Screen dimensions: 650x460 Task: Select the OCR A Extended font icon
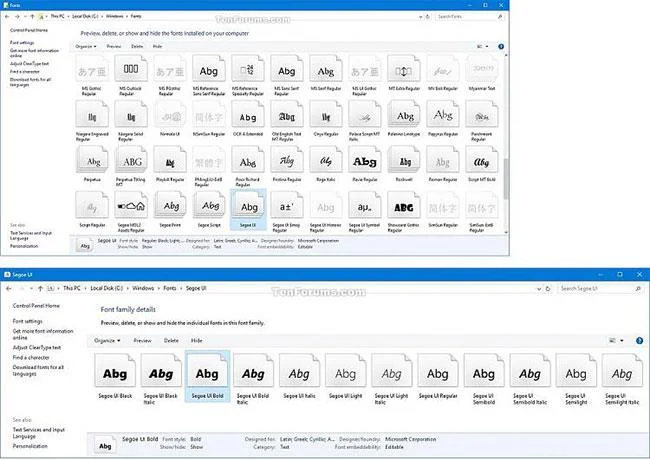pyautogui.click(x=248, y=115)
